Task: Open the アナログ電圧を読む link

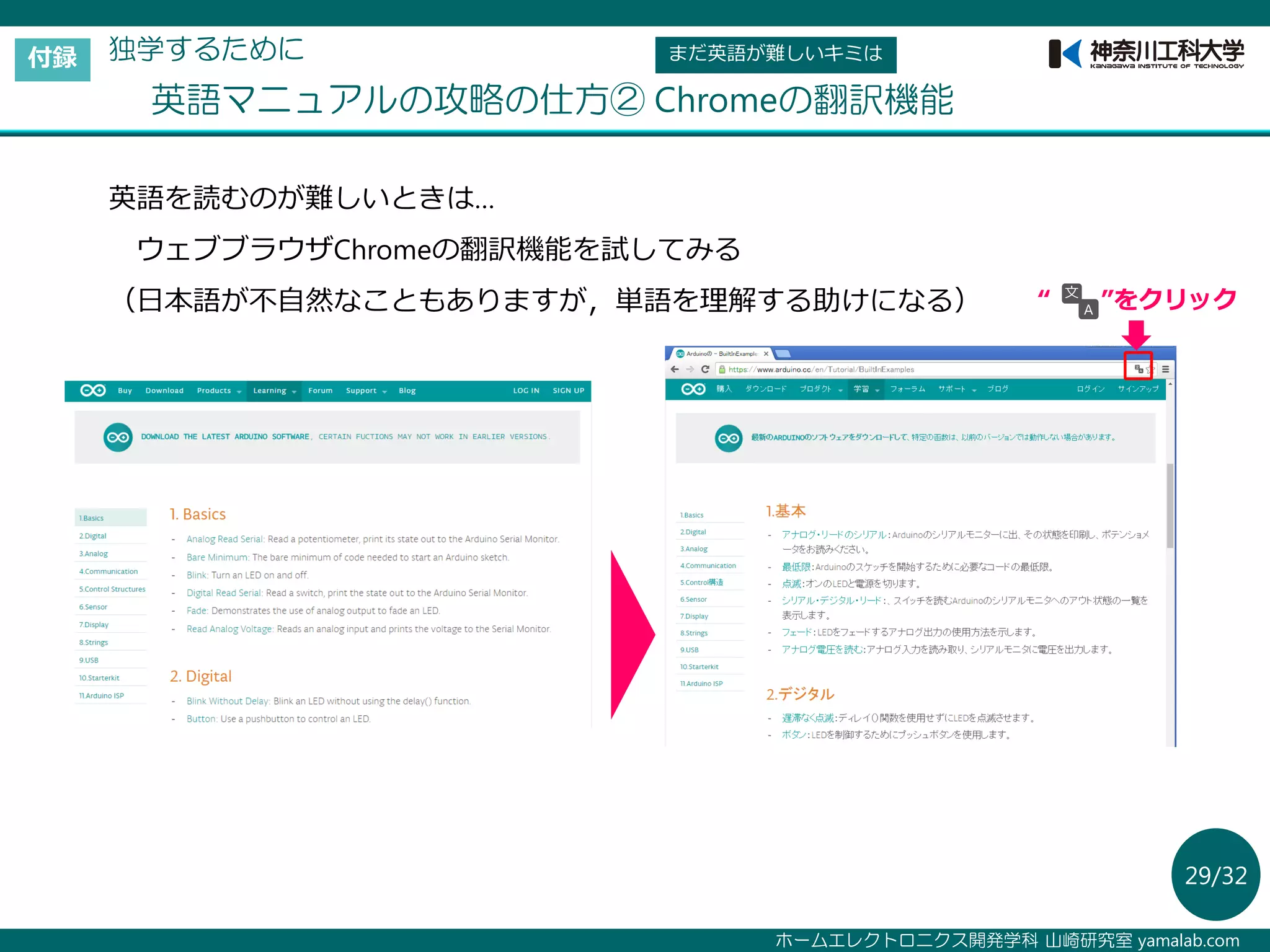Action: point(822,649)
